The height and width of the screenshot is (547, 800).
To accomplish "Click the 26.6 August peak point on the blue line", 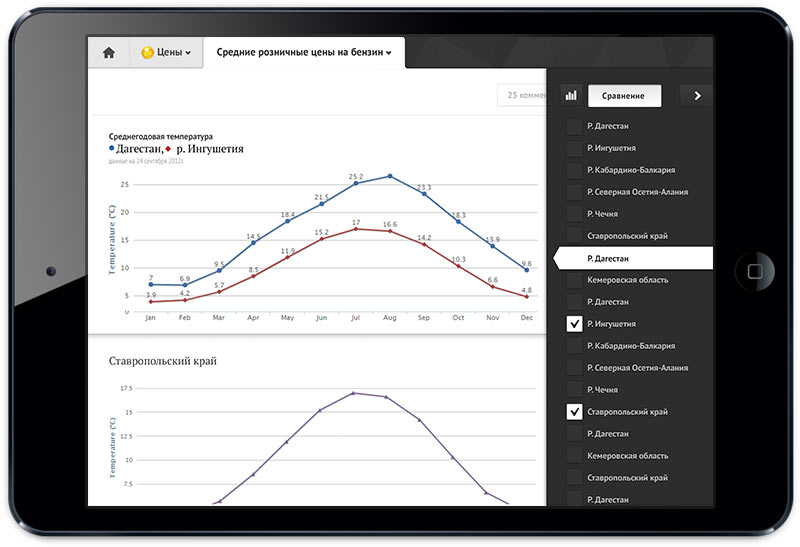I will pos(389,176).
